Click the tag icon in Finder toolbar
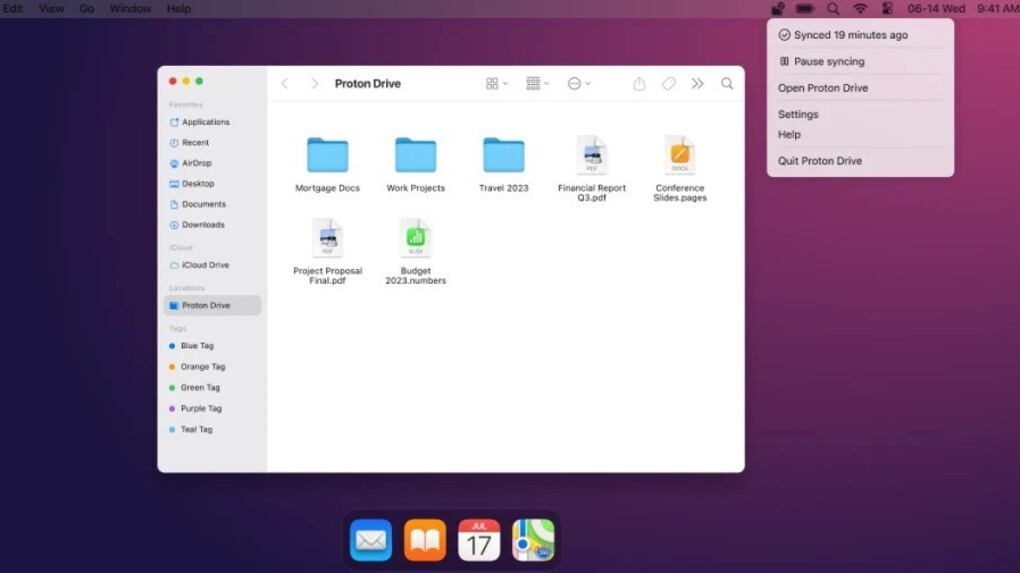 coord(669,84)
